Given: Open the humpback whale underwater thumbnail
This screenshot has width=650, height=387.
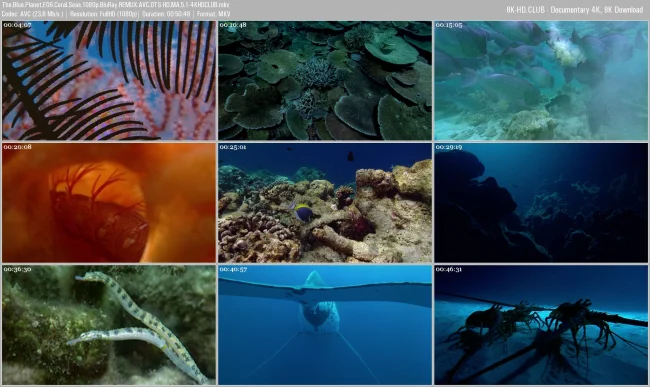Looking at the screenshot, I should (325, 325).
